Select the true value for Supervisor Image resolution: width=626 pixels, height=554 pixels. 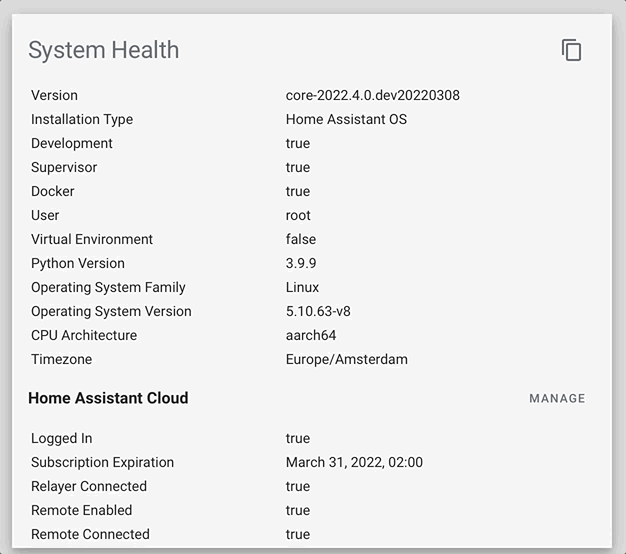[x=298, y=167]
